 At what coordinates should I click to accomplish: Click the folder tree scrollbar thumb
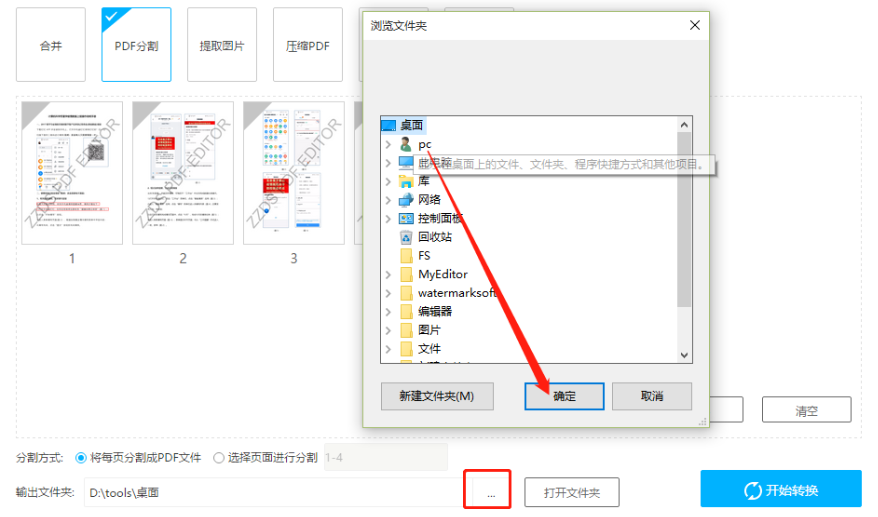684,220
